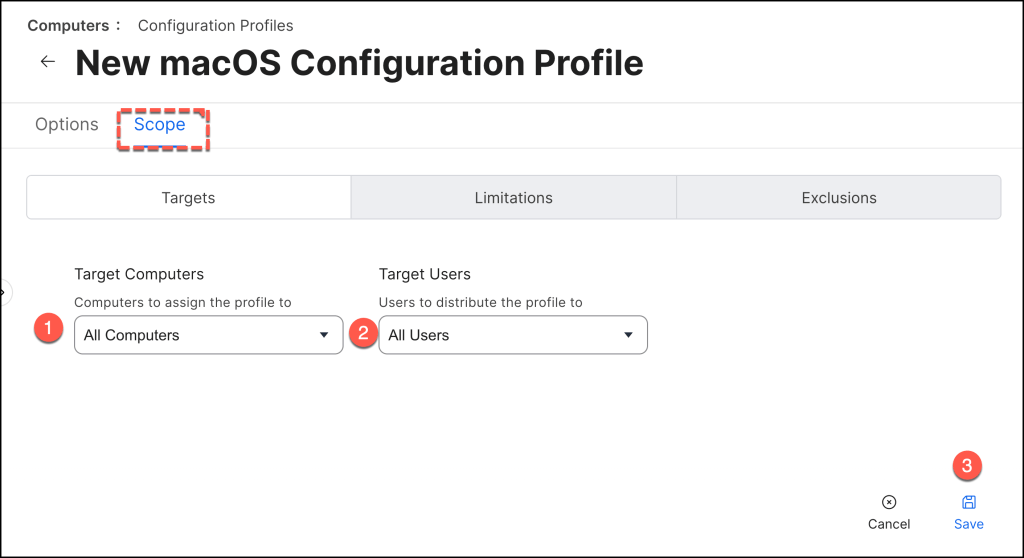The height and width of the screenshot is (558, 1024).
Task: Click the floppy disk Save icon
Action: tap(968, 502)
